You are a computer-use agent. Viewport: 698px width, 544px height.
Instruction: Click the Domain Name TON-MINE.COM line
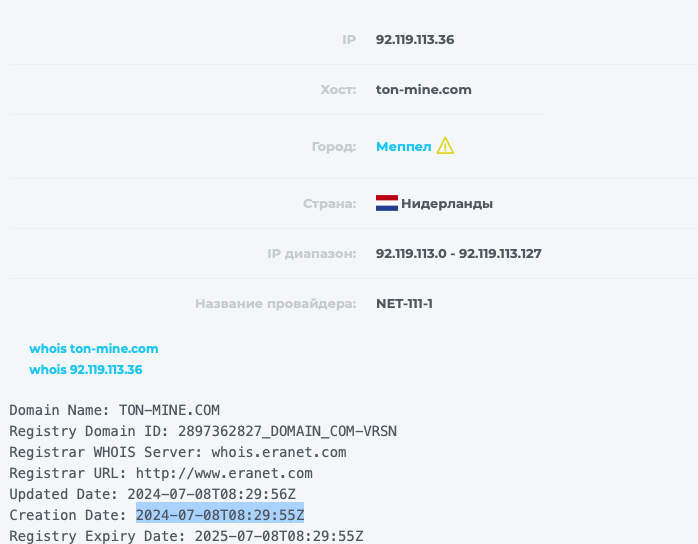coord(114,410)
